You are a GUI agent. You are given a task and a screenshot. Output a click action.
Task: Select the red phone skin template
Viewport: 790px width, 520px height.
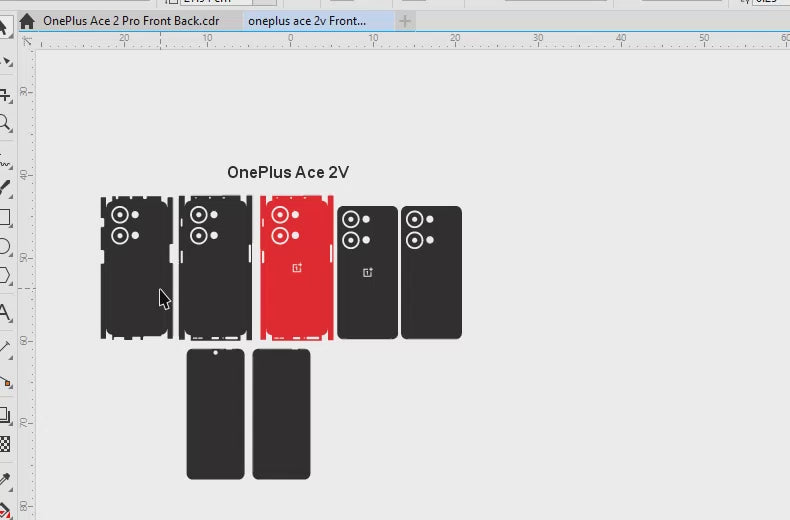(x=296, y=267)
